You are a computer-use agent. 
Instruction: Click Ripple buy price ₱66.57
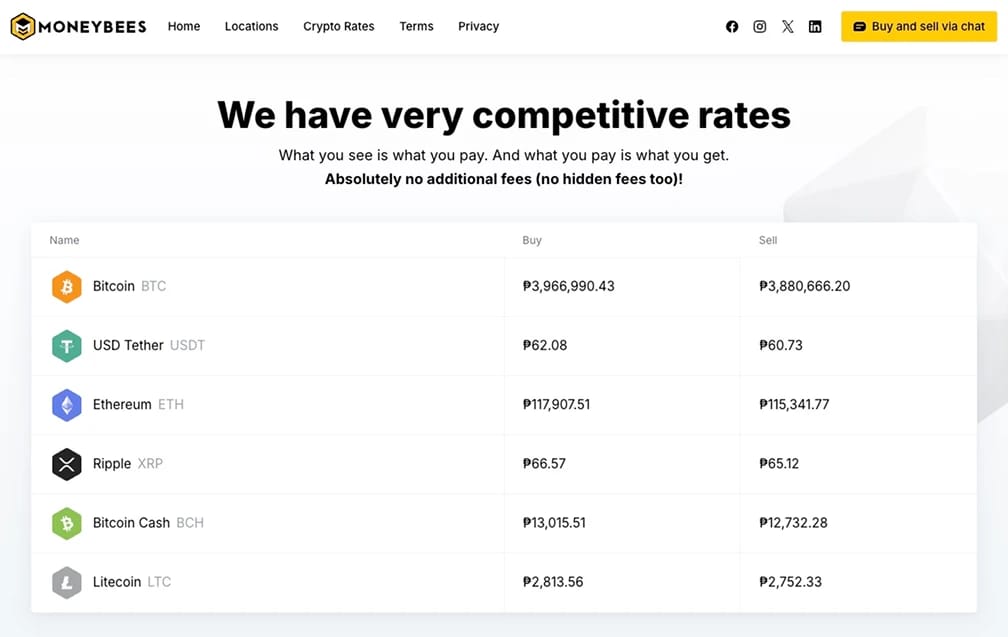[544, 463]
